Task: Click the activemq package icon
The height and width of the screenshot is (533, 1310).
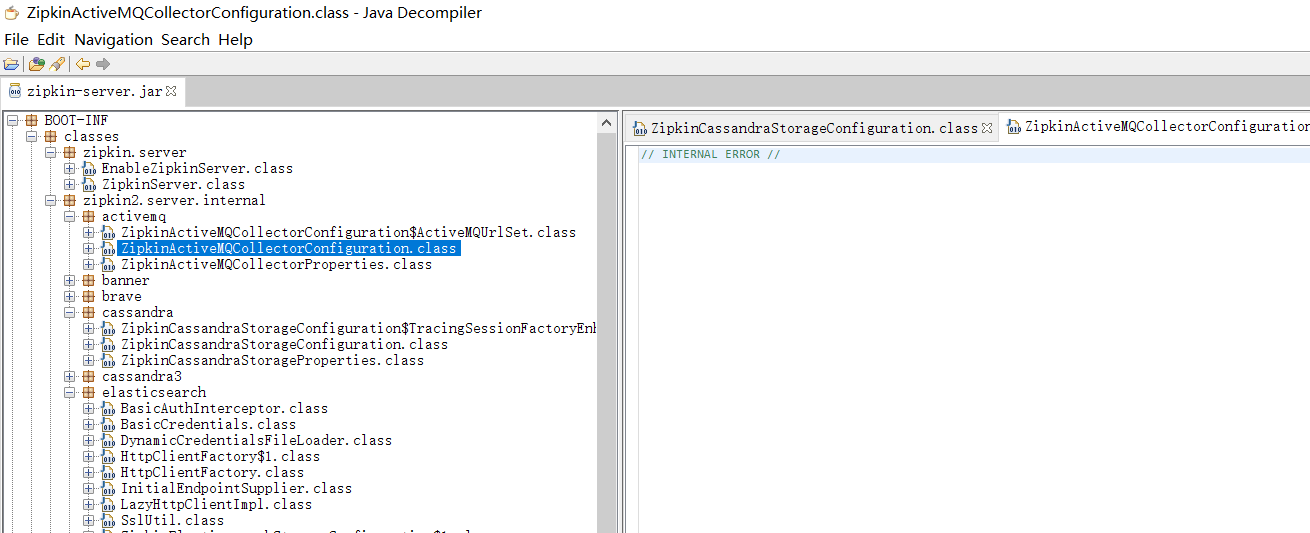Action: click(88, 216)
